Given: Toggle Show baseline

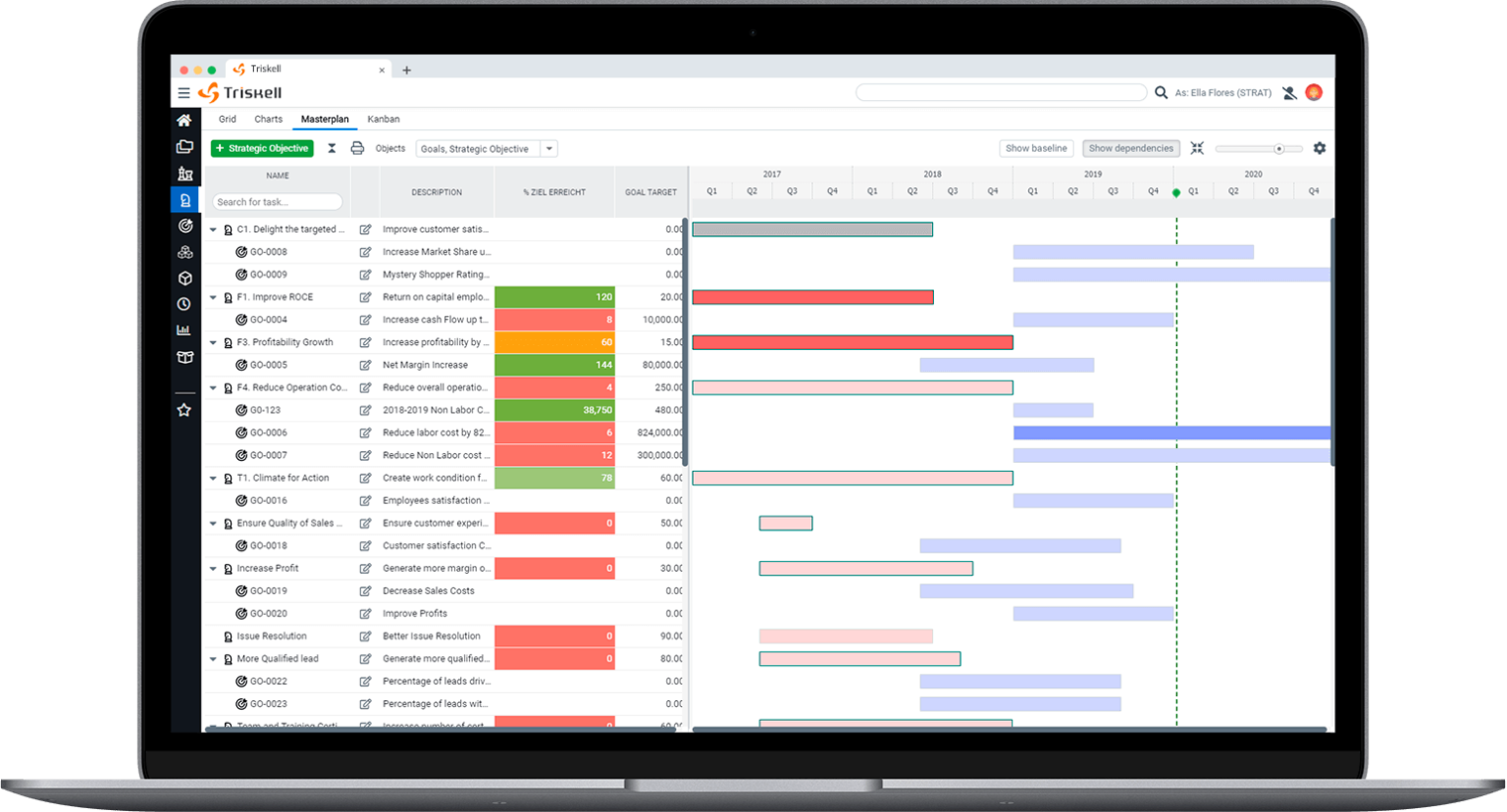Looking at the screenshot, I should (x=1036, y=148).
